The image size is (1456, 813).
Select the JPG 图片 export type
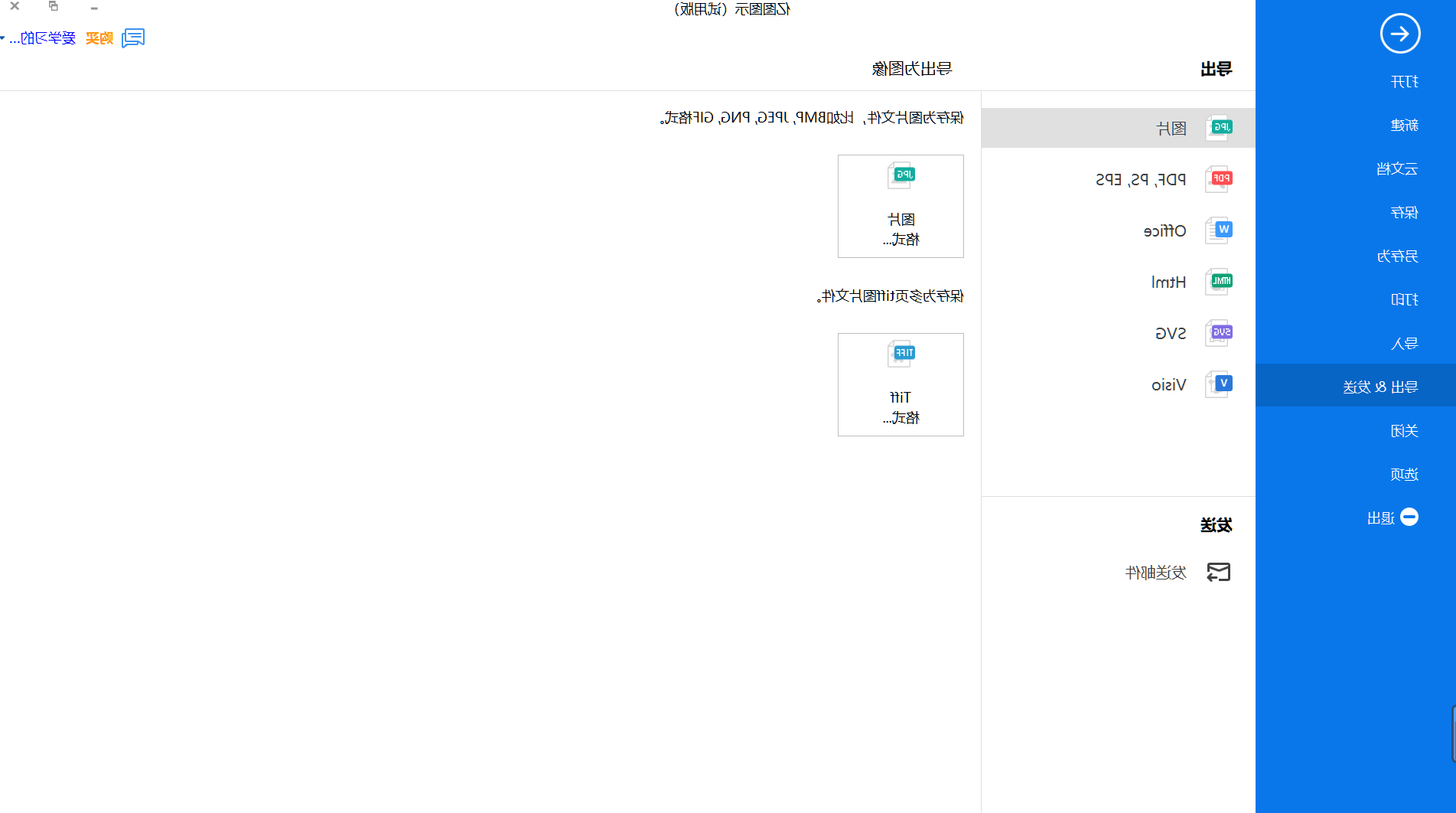pyautogui.click(x=1119, y=128)
